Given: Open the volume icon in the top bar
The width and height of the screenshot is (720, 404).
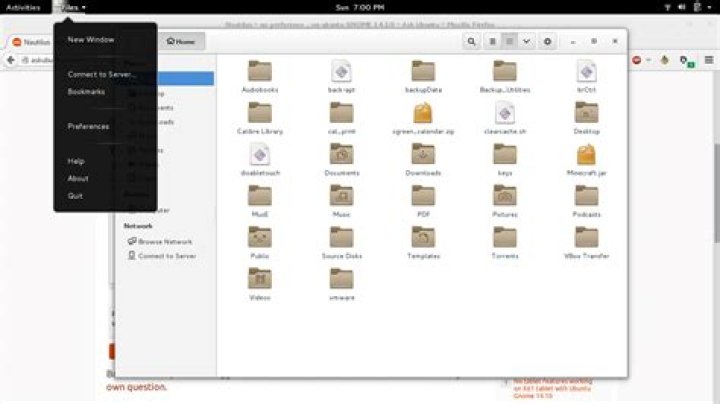Looking at the screenshot, I should click(682, 7).
